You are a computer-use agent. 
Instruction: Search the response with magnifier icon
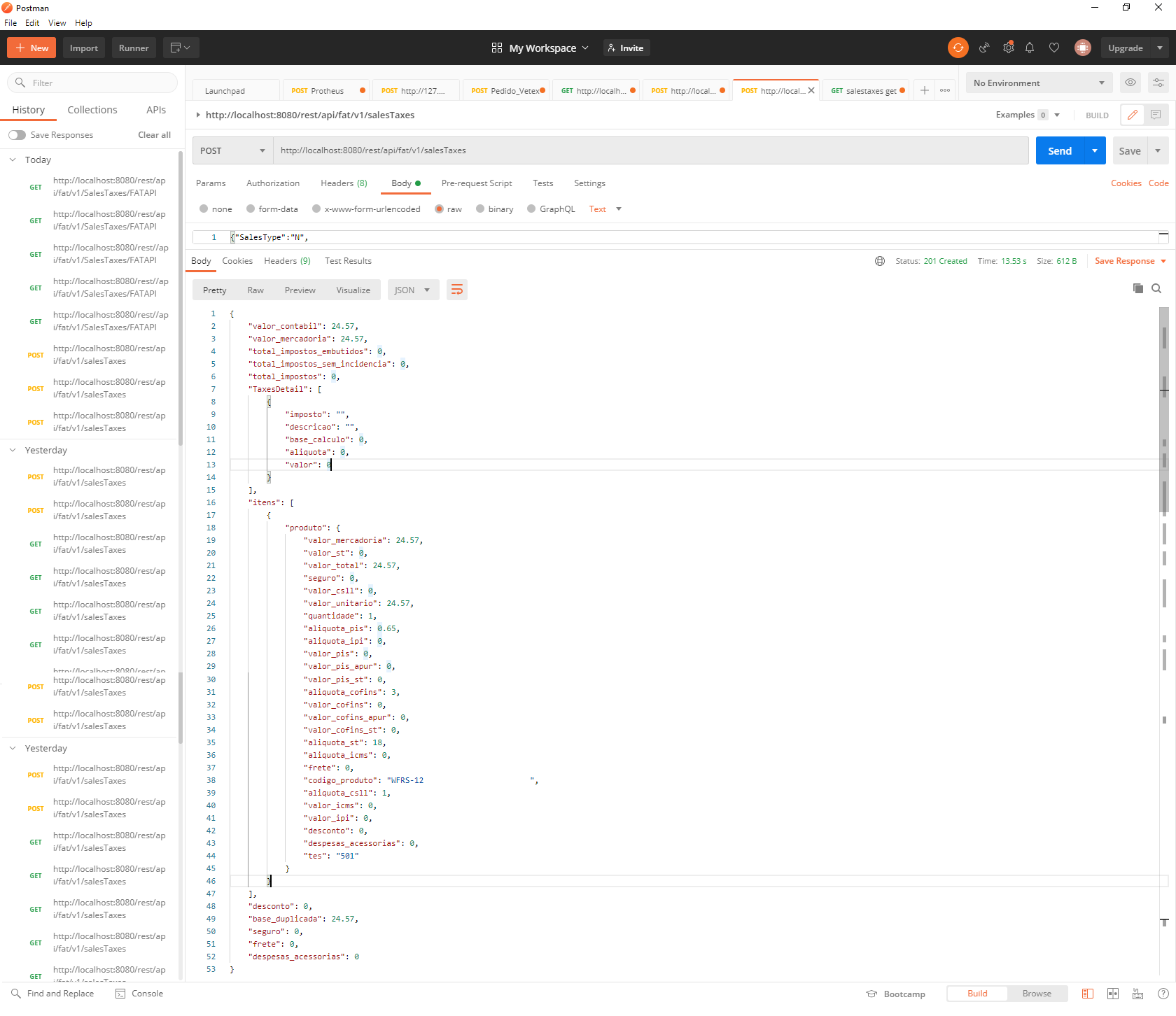[x=1156, y=288]
